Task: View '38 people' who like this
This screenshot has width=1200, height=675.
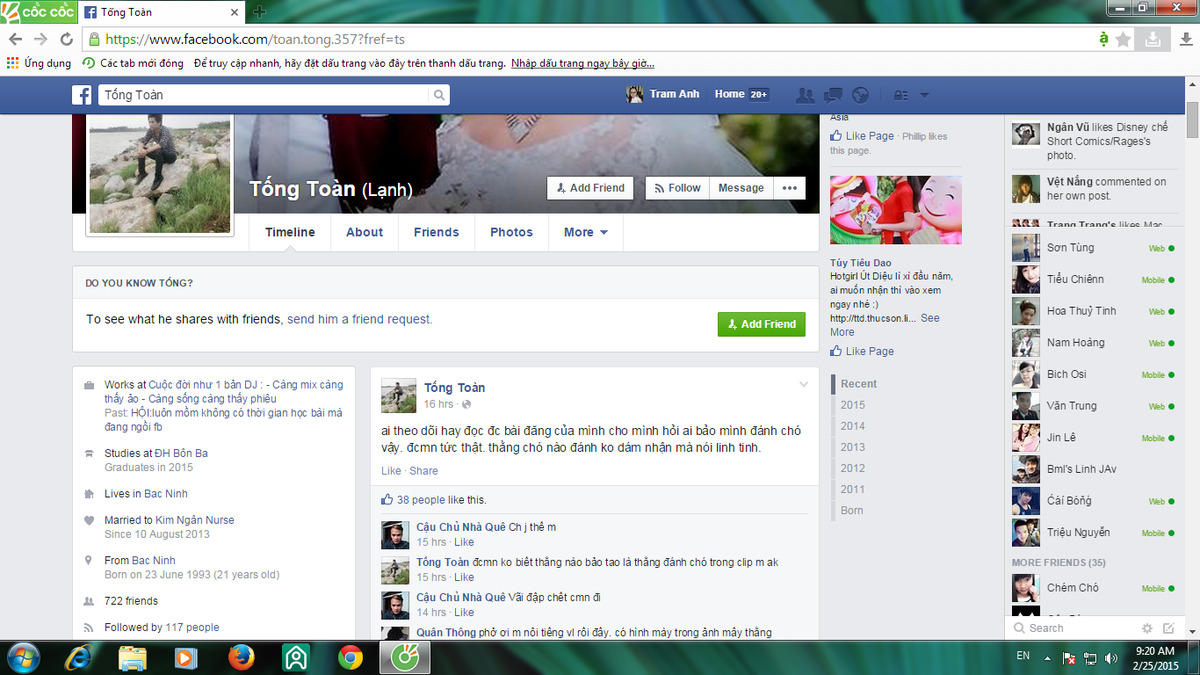Action: pyautogui.click(x=421, y=500)
